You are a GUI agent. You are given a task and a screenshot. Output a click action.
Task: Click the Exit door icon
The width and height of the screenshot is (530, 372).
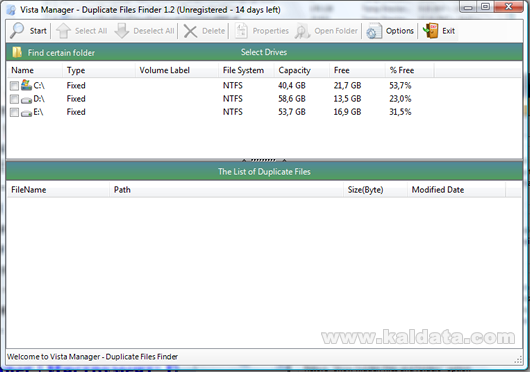pyautogui.click(x=431, y=31)
